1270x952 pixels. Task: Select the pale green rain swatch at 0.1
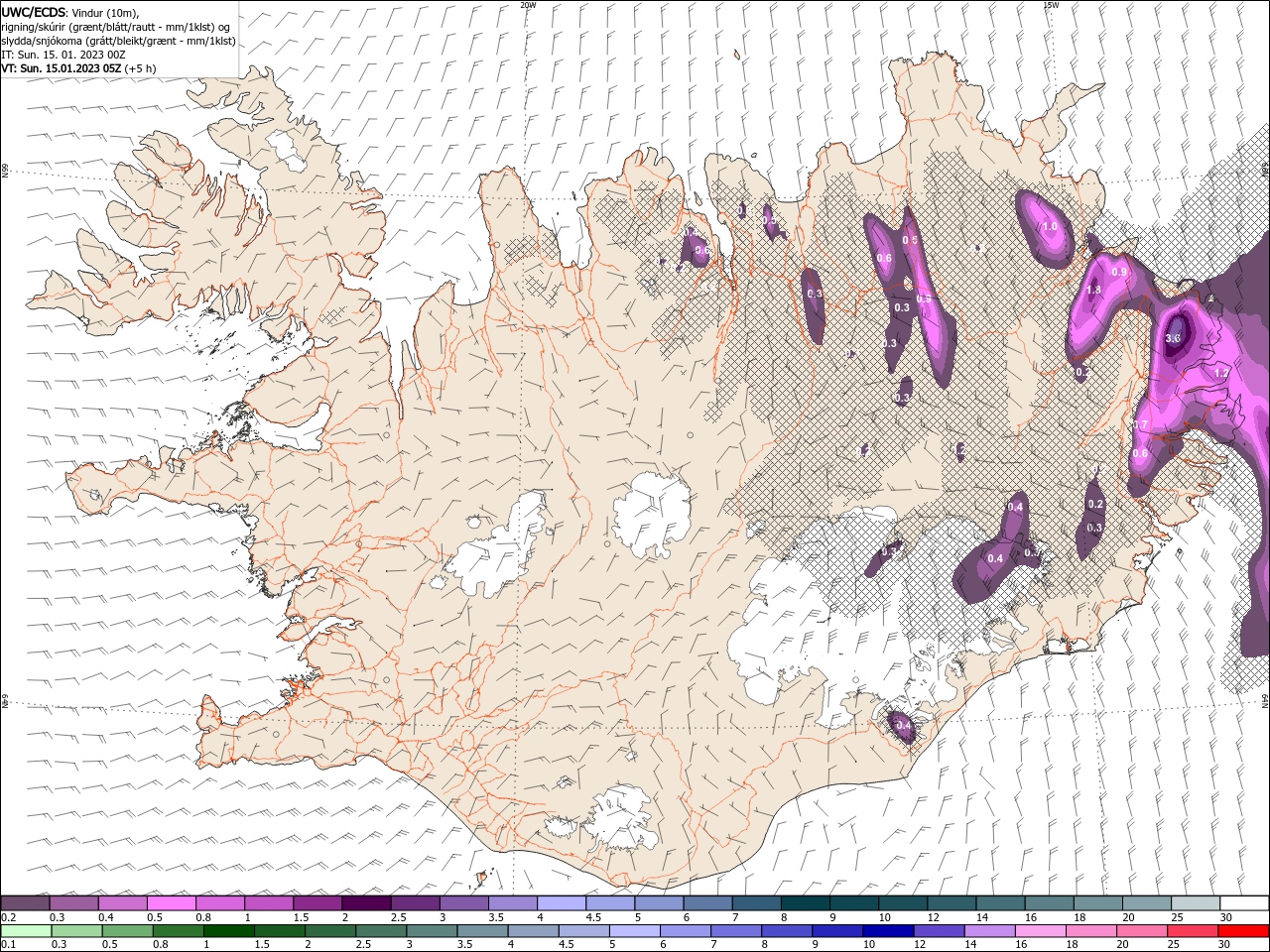click(26, 931)
